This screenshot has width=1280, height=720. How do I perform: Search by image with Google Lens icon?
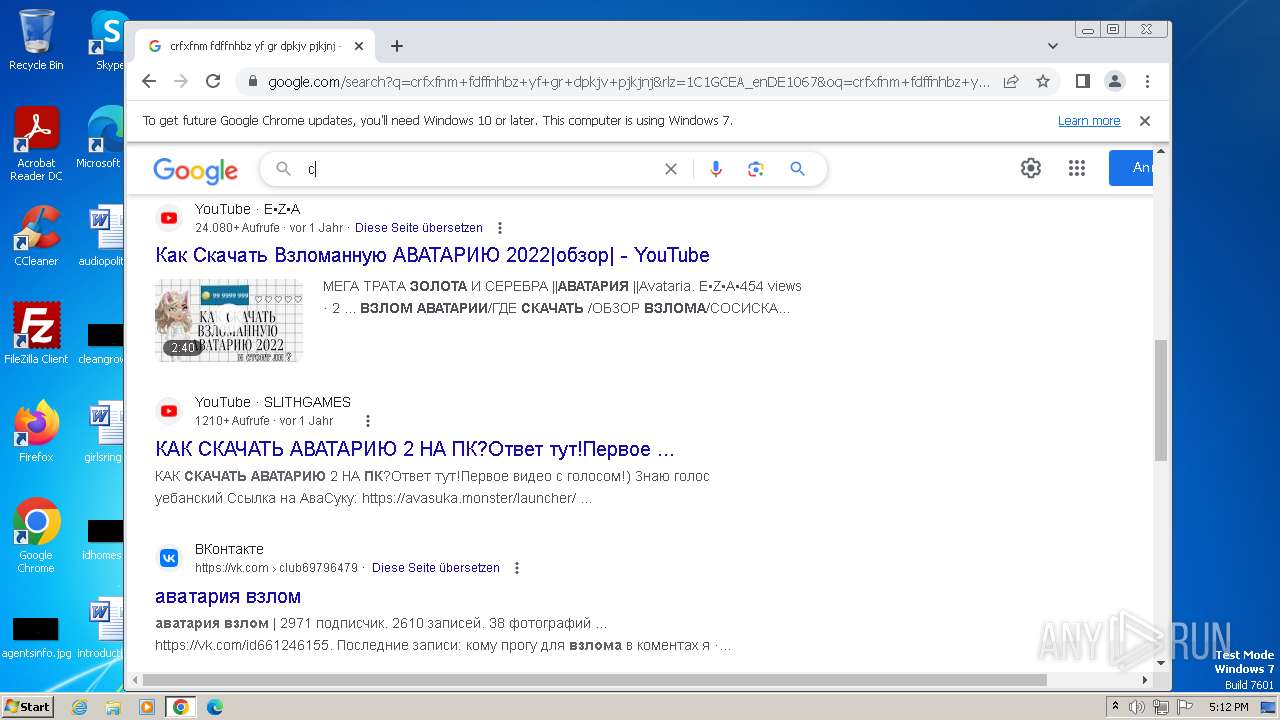tap(756, 169)
